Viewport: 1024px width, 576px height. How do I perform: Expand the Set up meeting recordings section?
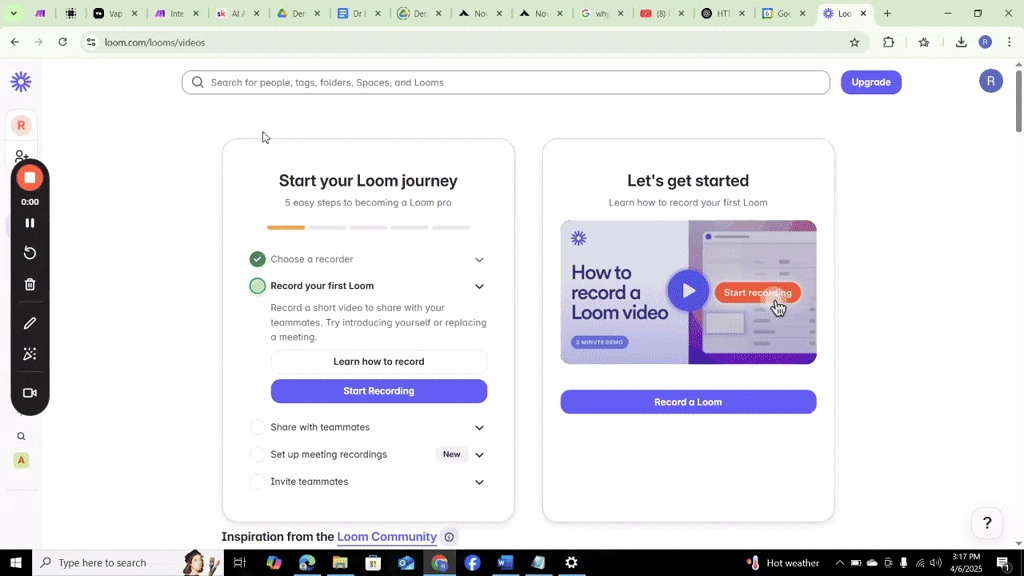(479, 454)
